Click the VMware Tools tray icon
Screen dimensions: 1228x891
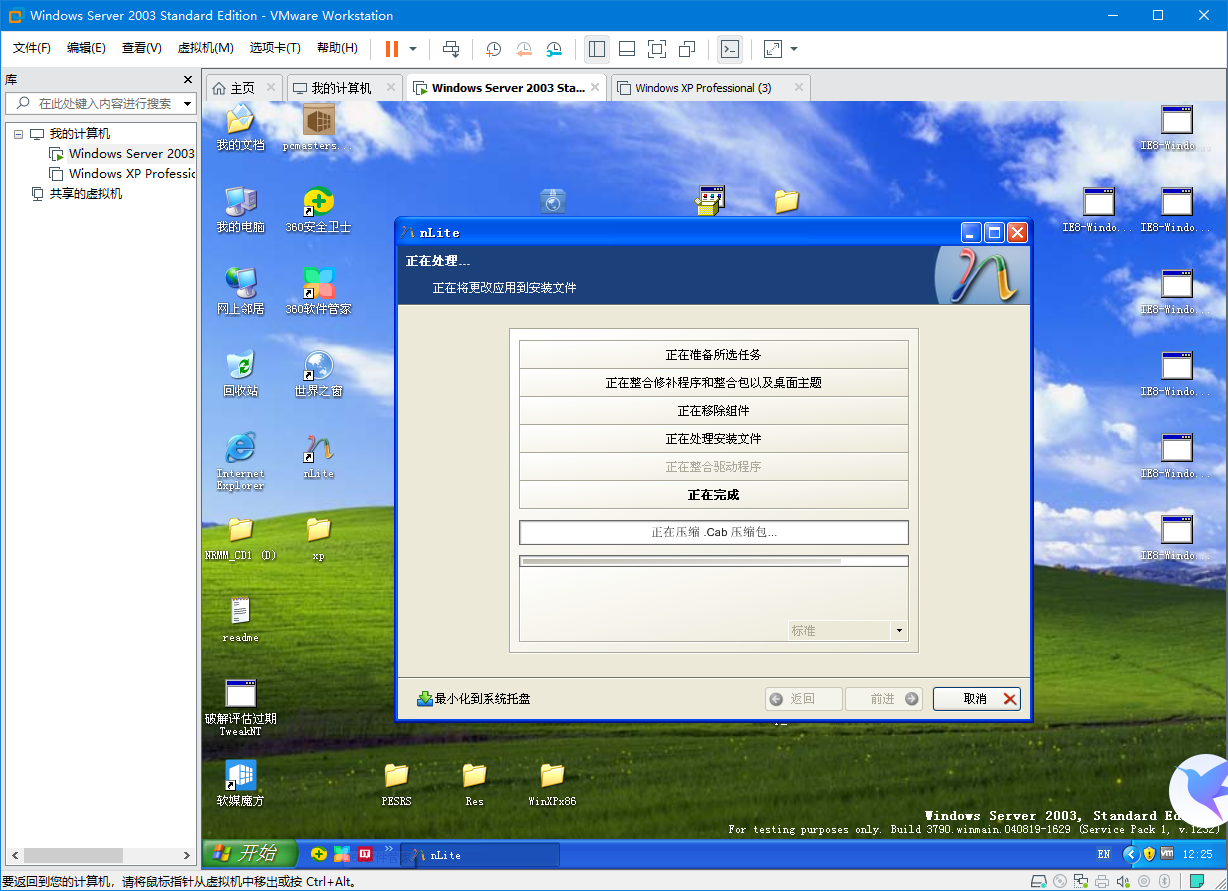[x=1167, y=854]
